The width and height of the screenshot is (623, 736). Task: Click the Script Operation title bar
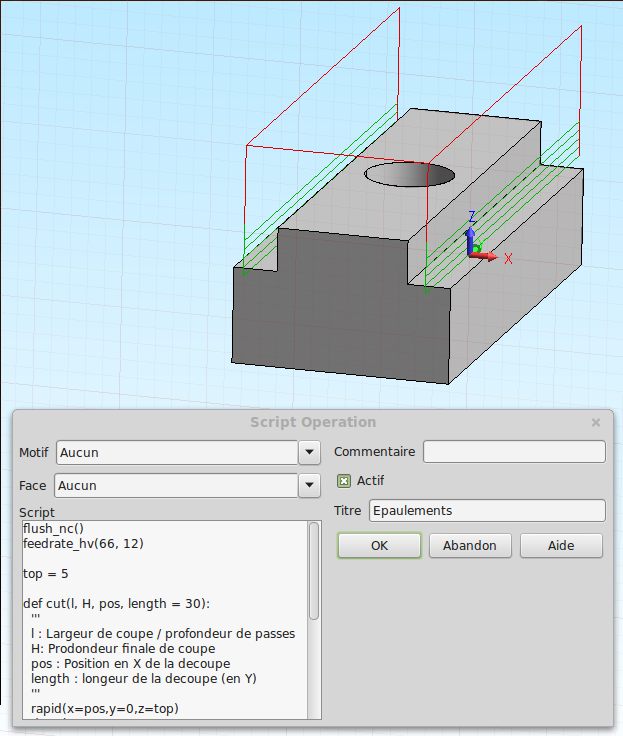[312, 423]
